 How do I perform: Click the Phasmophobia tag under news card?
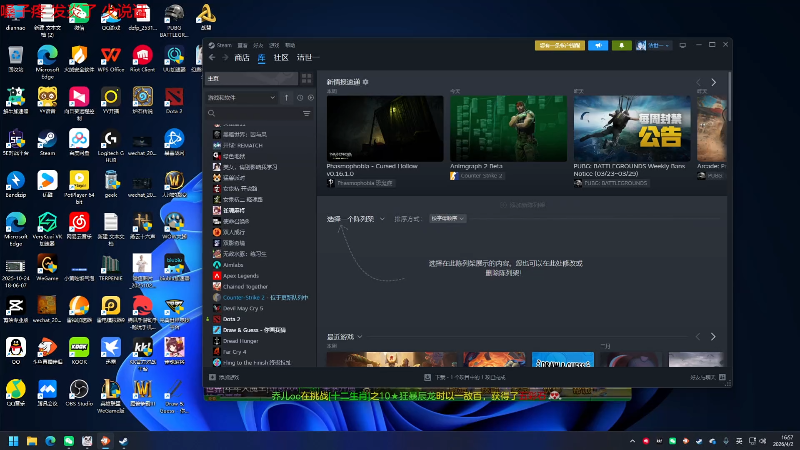click(360, 183)
